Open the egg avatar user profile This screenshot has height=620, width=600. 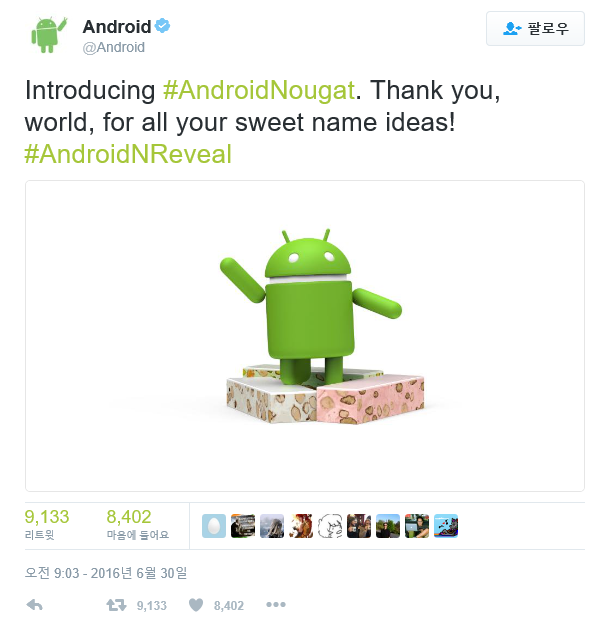[214, 526]
